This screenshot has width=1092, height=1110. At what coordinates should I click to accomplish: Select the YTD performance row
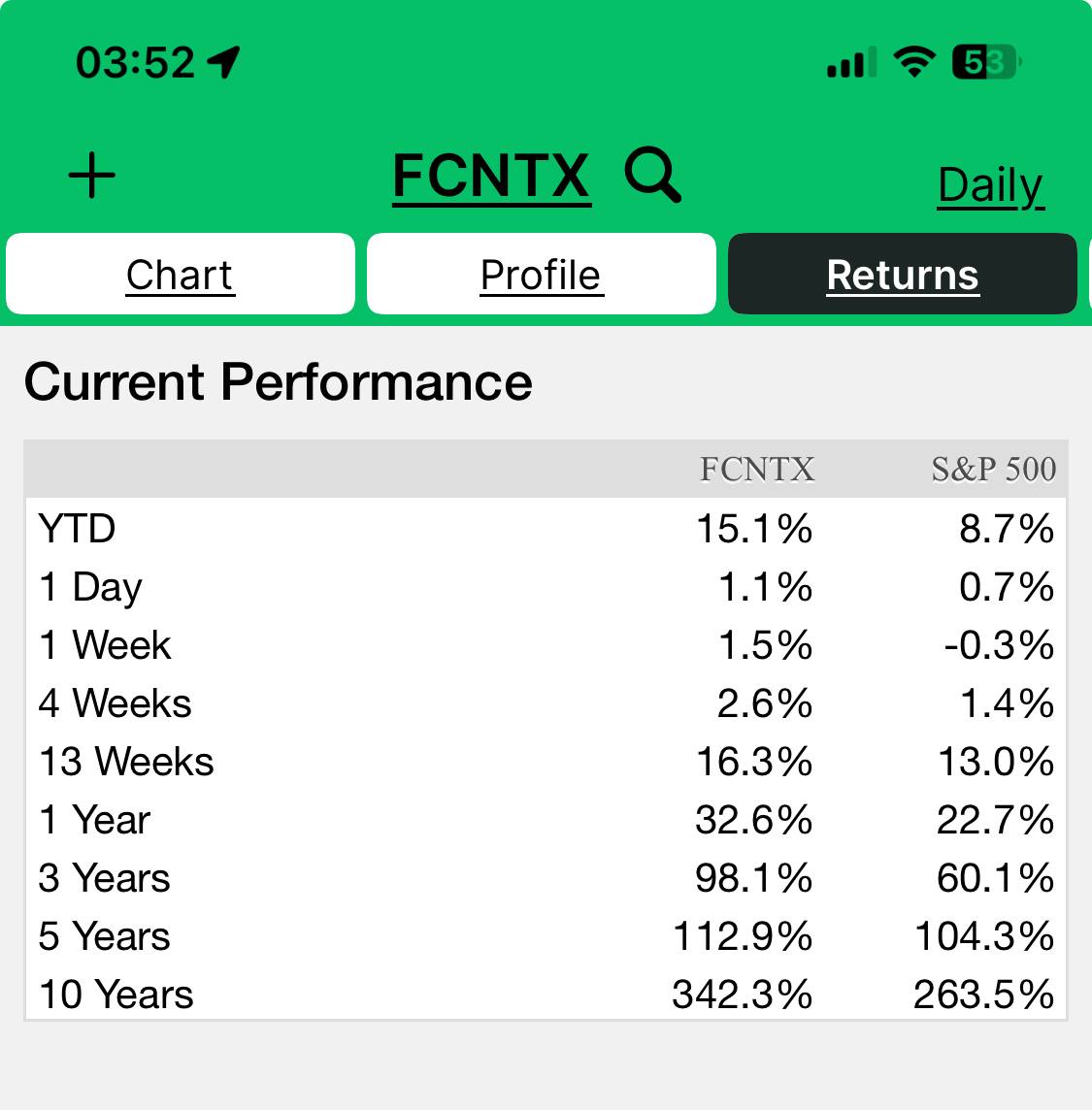pyautogui.click(x=78, y=529)
